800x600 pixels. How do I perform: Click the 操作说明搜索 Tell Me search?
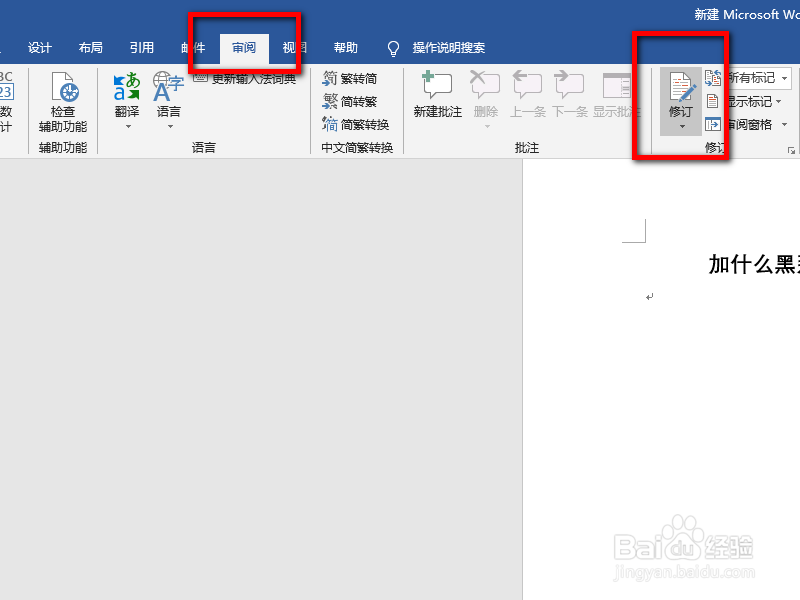coord(447,47)
